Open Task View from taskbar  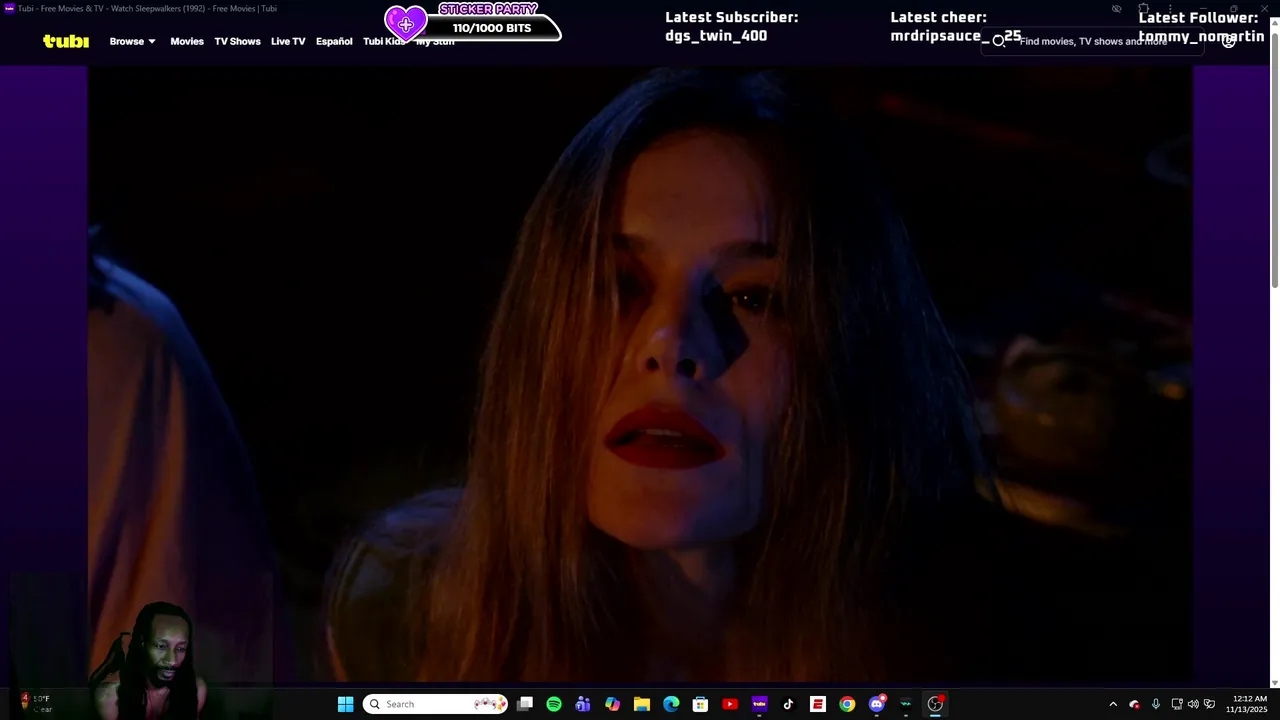[525, 704]
